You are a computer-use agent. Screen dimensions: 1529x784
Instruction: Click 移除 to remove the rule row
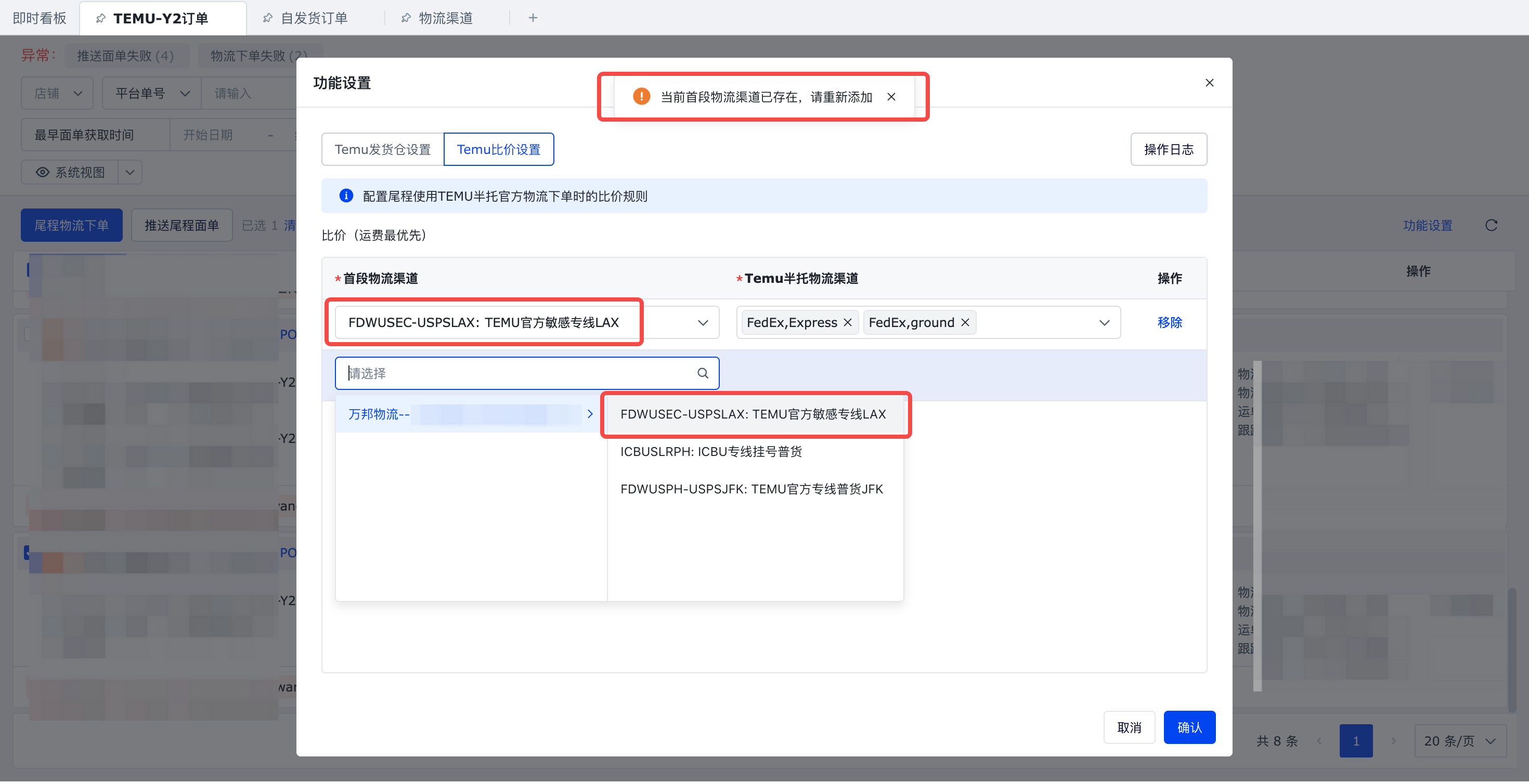click(1169, 322)
